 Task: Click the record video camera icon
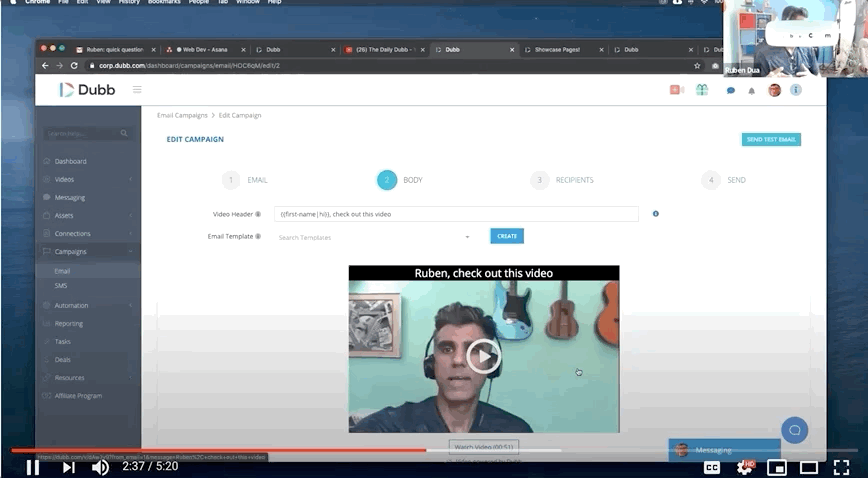(x=676, y=90)
